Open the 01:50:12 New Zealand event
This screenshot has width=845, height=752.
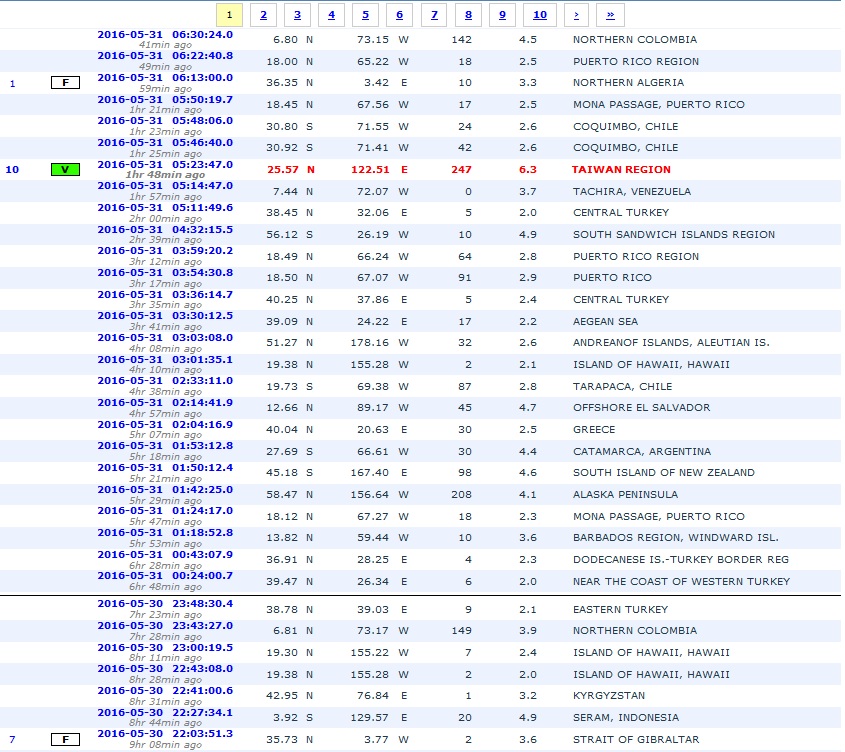[x=164, y=467]
